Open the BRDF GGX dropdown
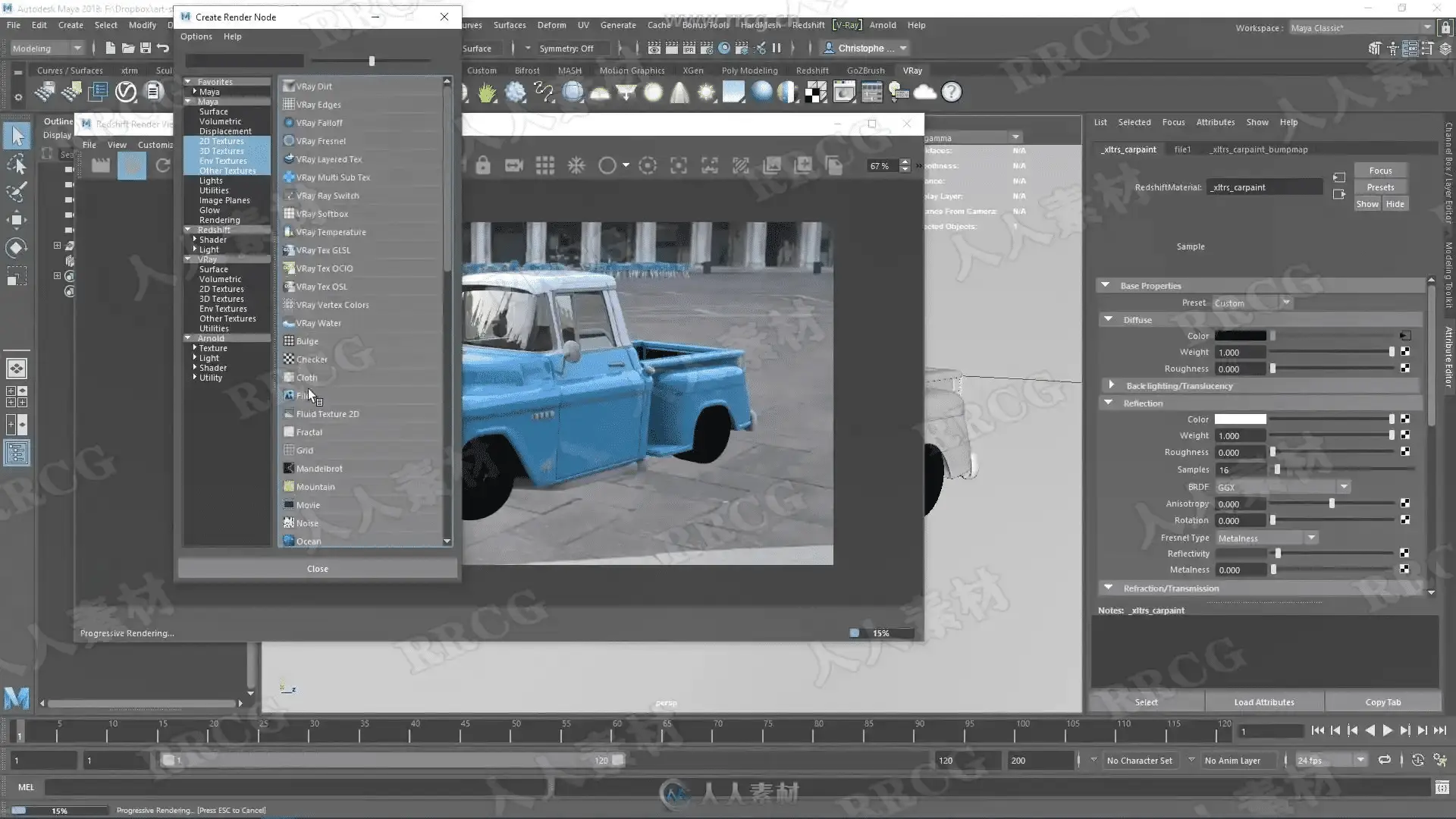Image resolution: width=1456 pixels, height=819 pixels. click(1282, 487)
